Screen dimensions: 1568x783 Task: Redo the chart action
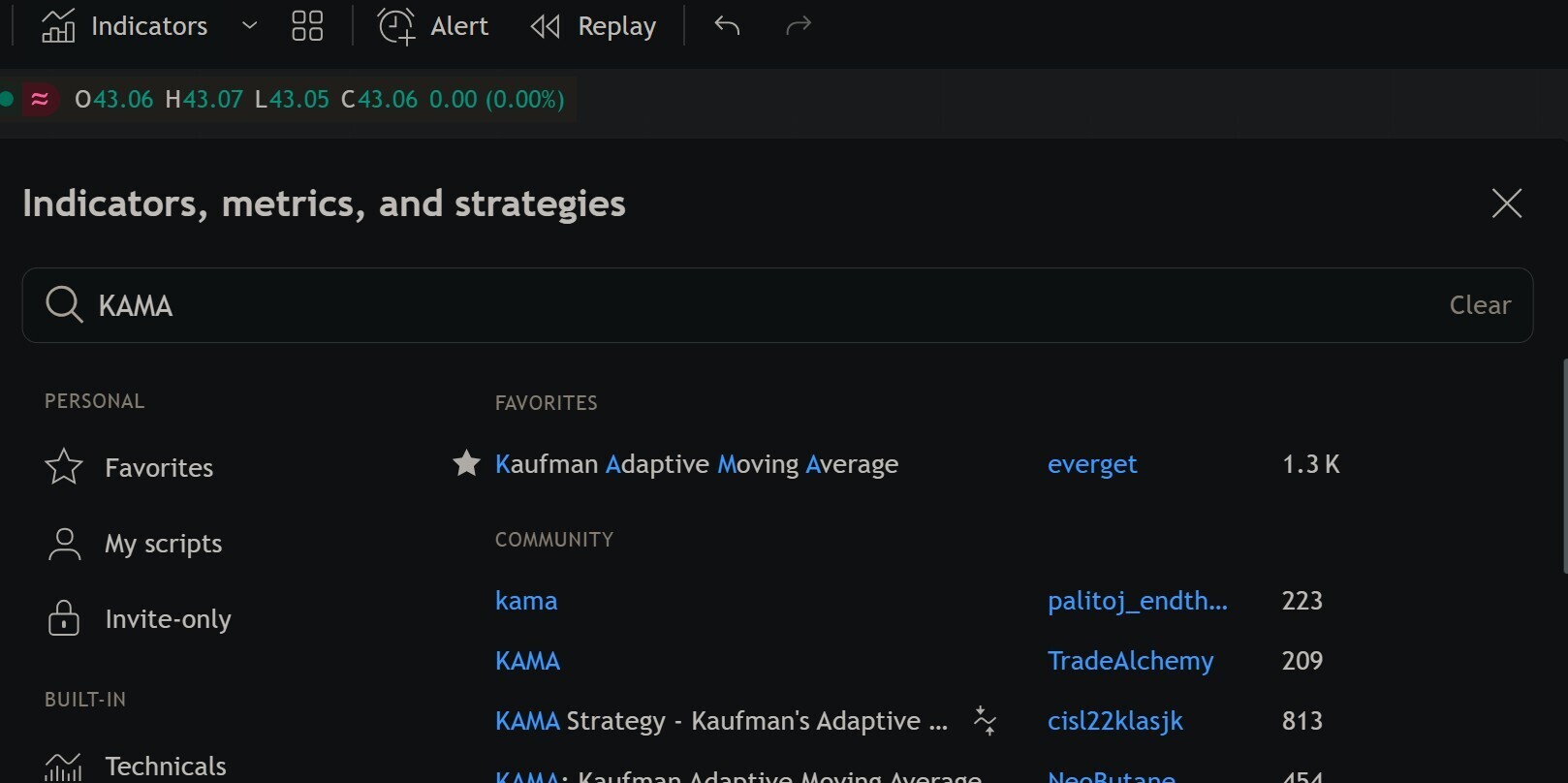798,26
